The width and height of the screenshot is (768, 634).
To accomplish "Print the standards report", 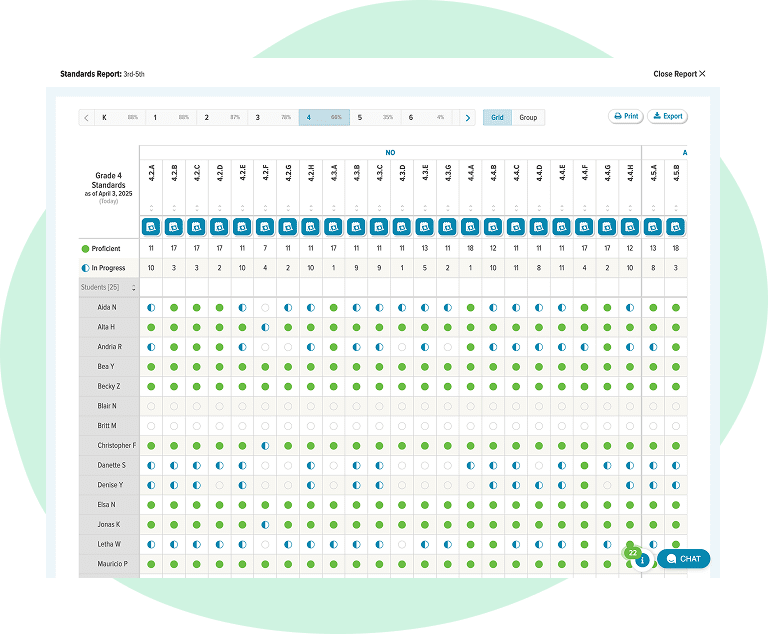I will coord(626,116).
